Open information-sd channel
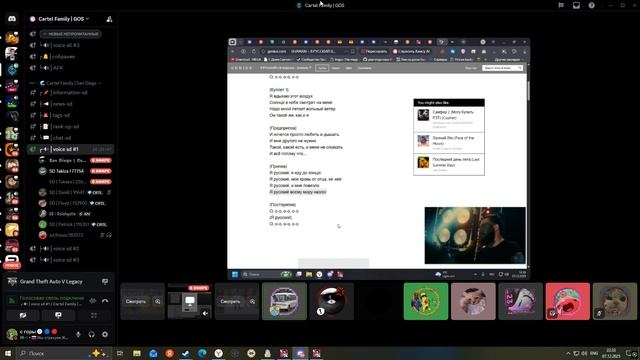 pos(70,93)
